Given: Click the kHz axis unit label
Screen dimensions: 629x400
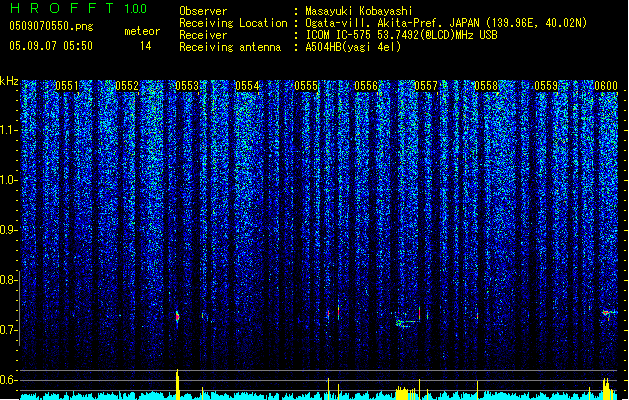Looking at the screenshot, I should pos(9,81).
